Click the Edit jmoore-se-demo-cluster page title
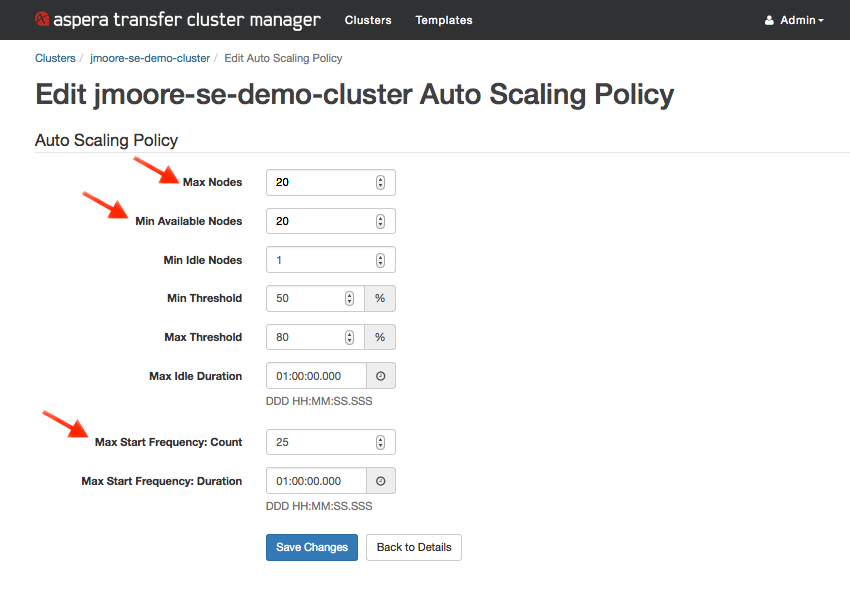Screen dimensions: 850x591 tap(355, 94)
